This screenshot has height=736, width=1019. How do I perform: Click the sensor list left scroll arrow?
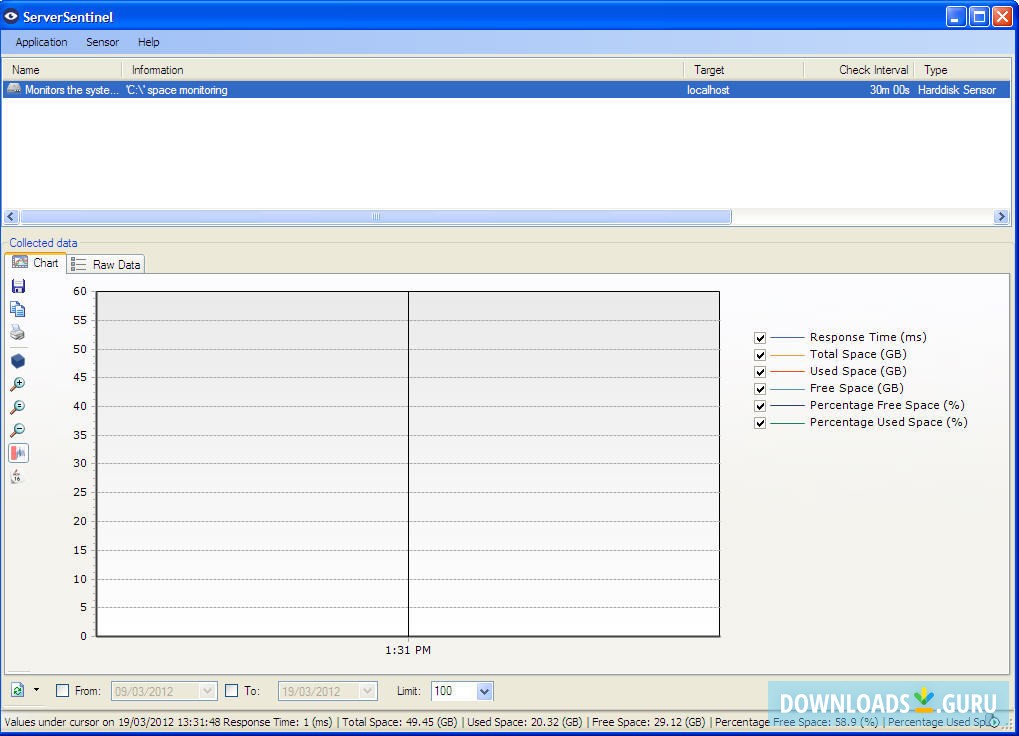11,216
